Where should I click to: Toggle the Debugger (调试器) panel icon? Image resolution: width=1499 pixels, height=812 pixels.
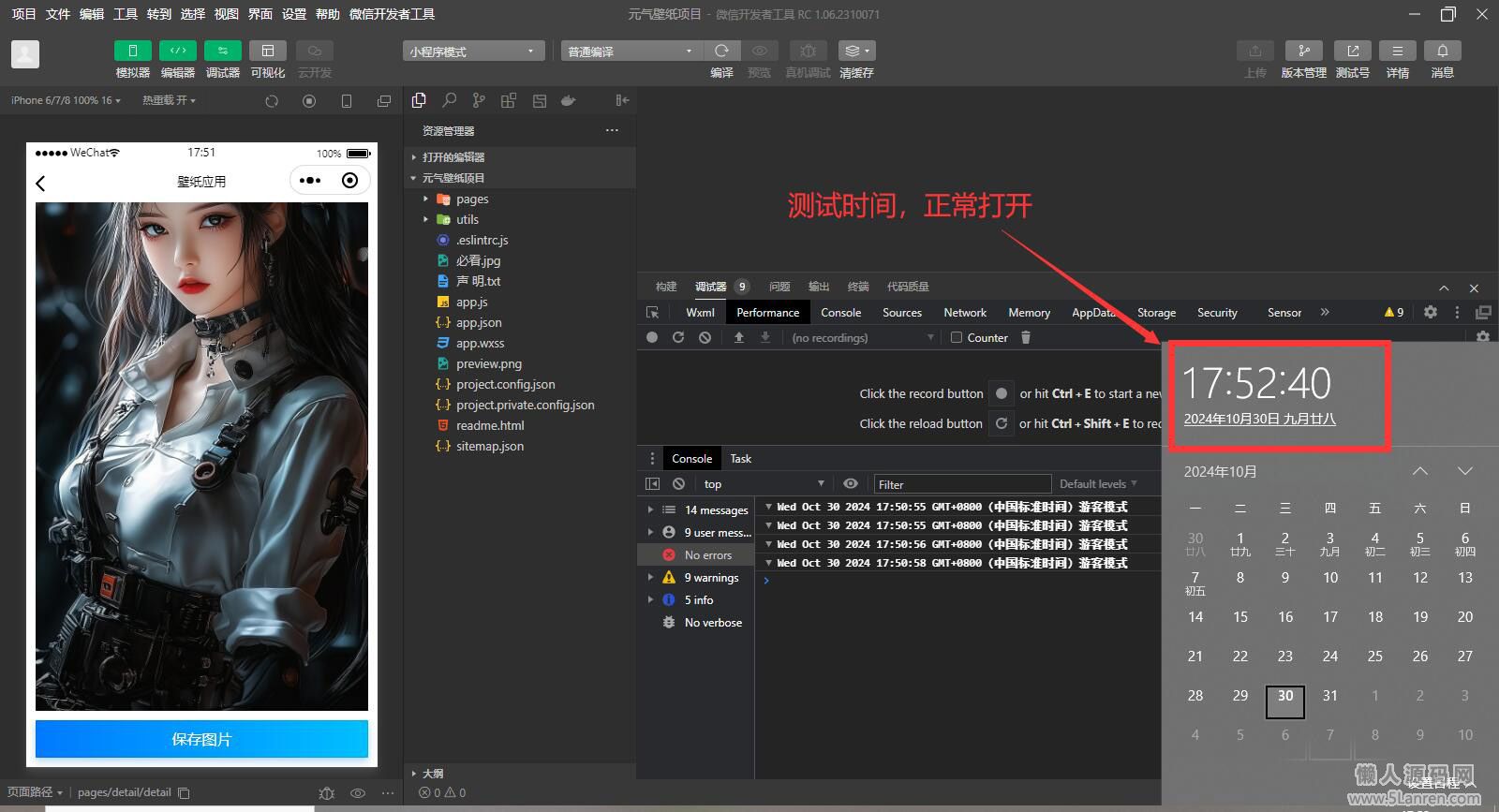(x=222, y=52)
